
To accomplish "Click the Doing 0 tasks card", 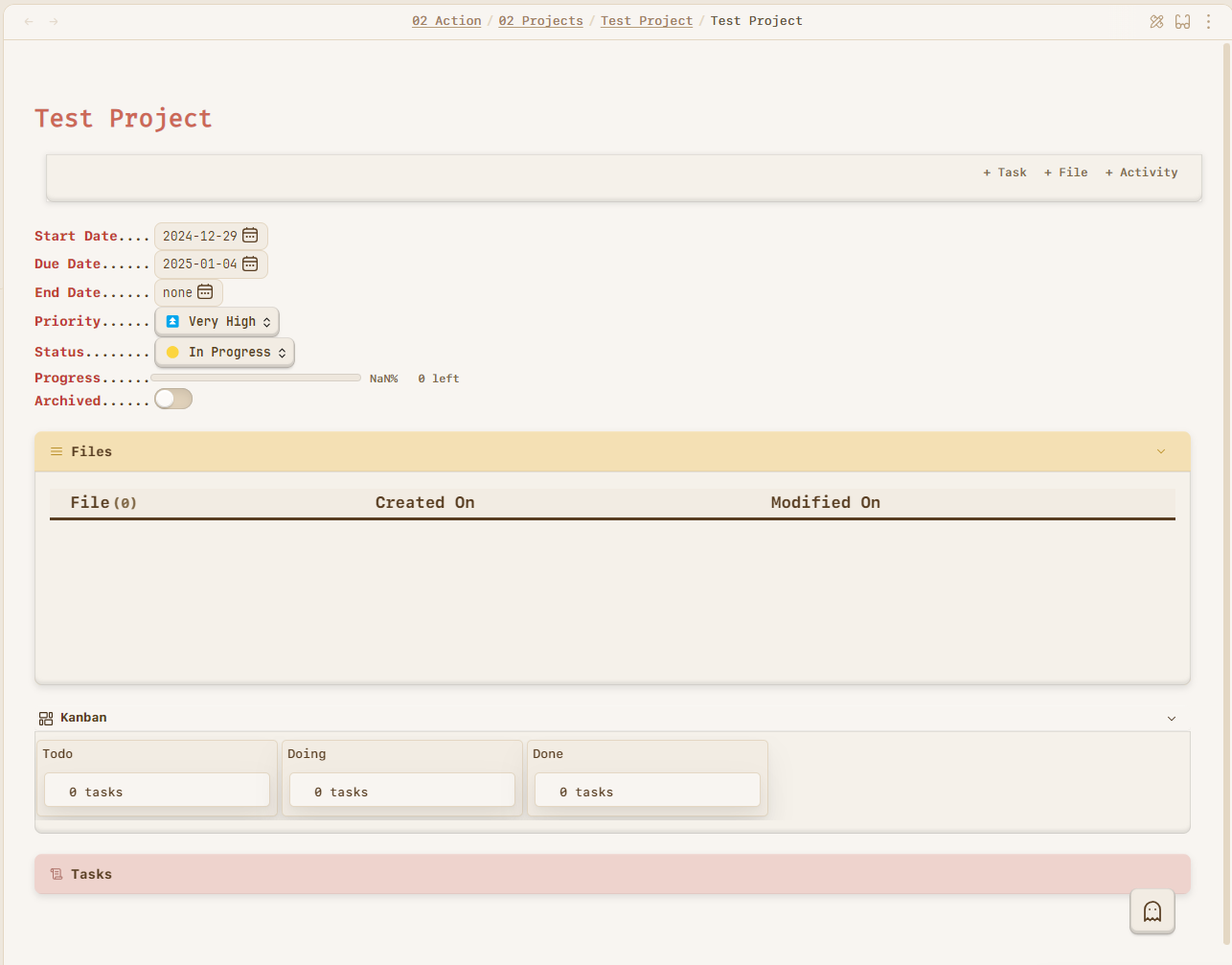I will (x=402, y=791).
